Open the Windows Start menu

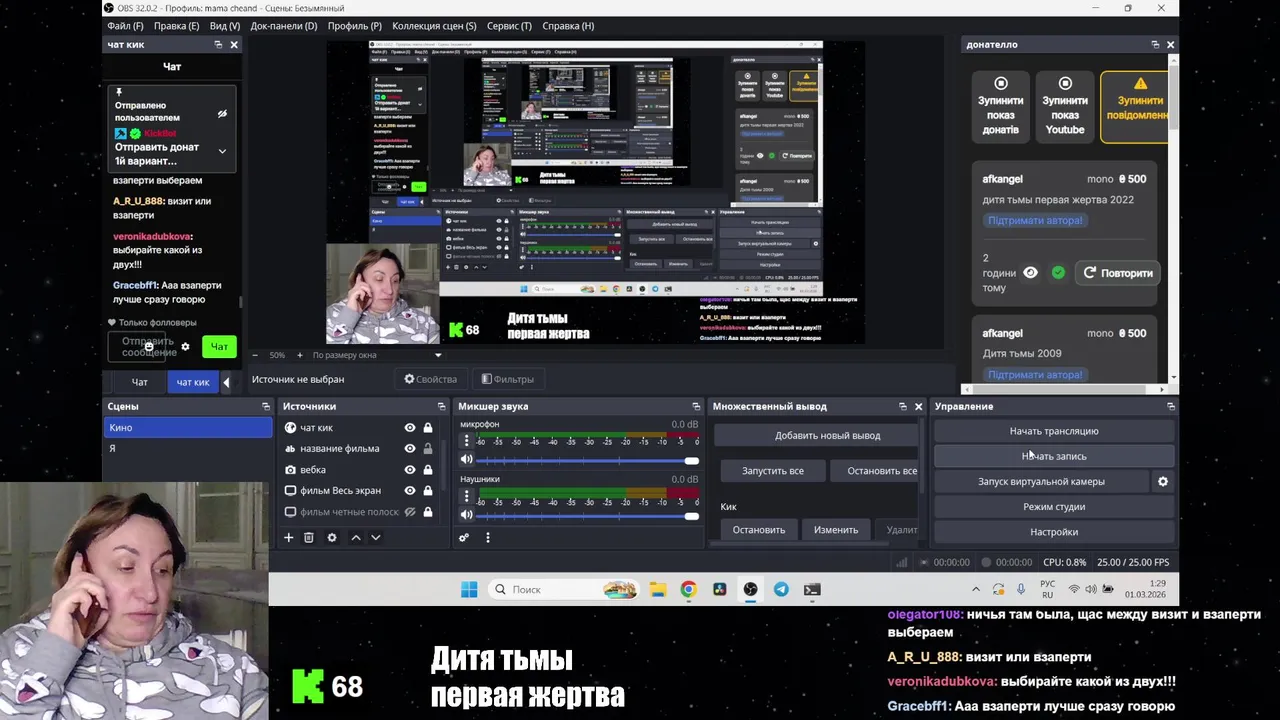point(469,589)
